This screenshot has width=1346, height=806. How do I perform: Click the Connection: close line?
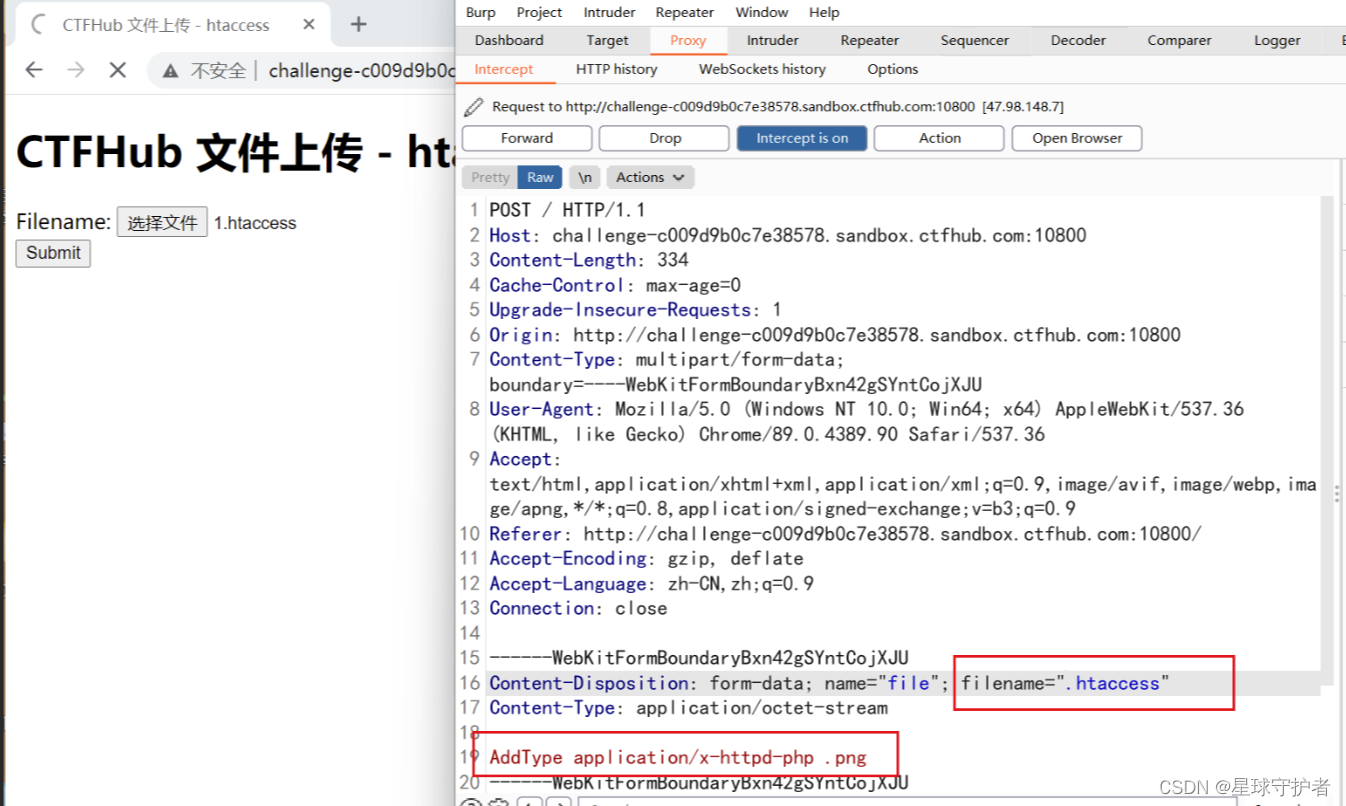tap(578, 608)
